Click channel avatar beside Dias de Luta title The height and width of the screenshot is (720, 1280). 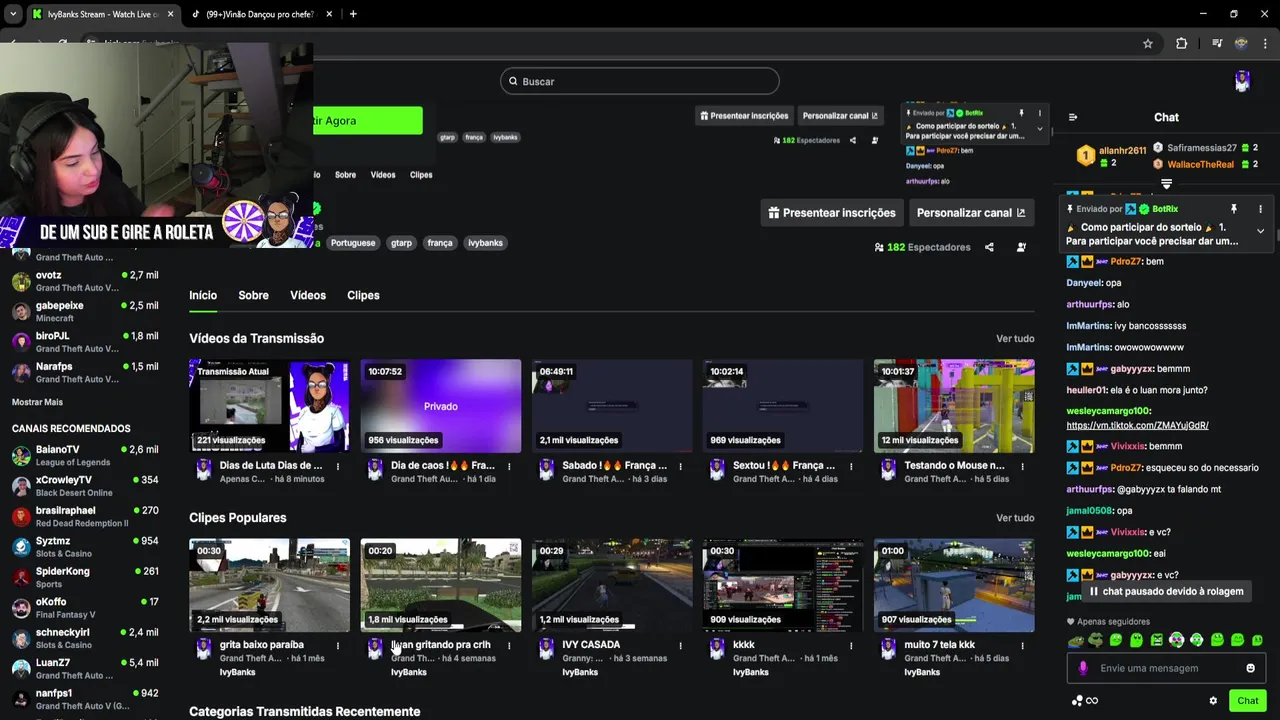pos(204,470)
